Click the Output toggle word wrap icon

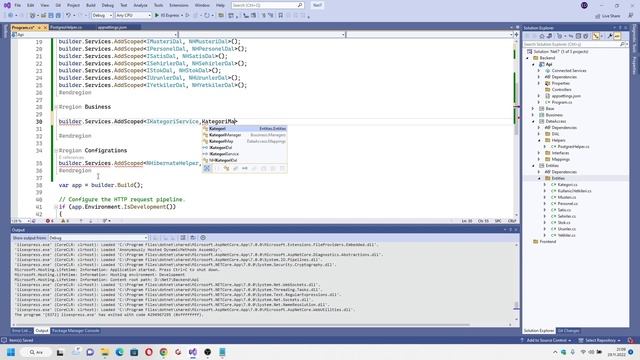click(x=193, y=238)
